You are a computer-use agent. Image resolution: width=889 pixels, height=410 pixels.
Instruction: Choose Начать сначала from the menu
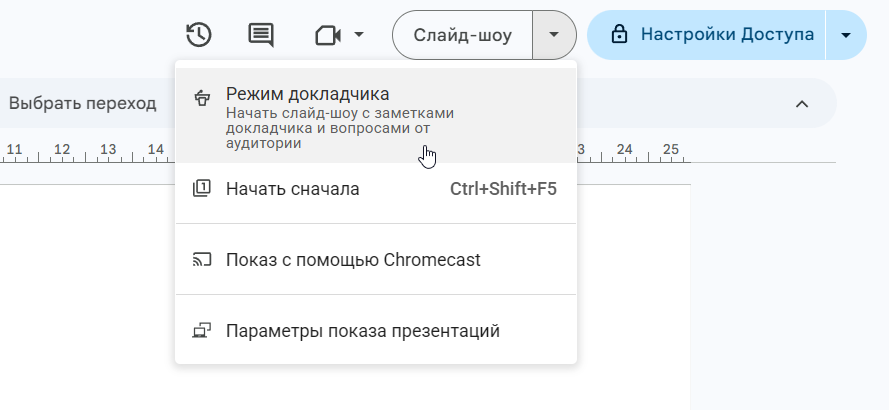(x=293, y=188)
